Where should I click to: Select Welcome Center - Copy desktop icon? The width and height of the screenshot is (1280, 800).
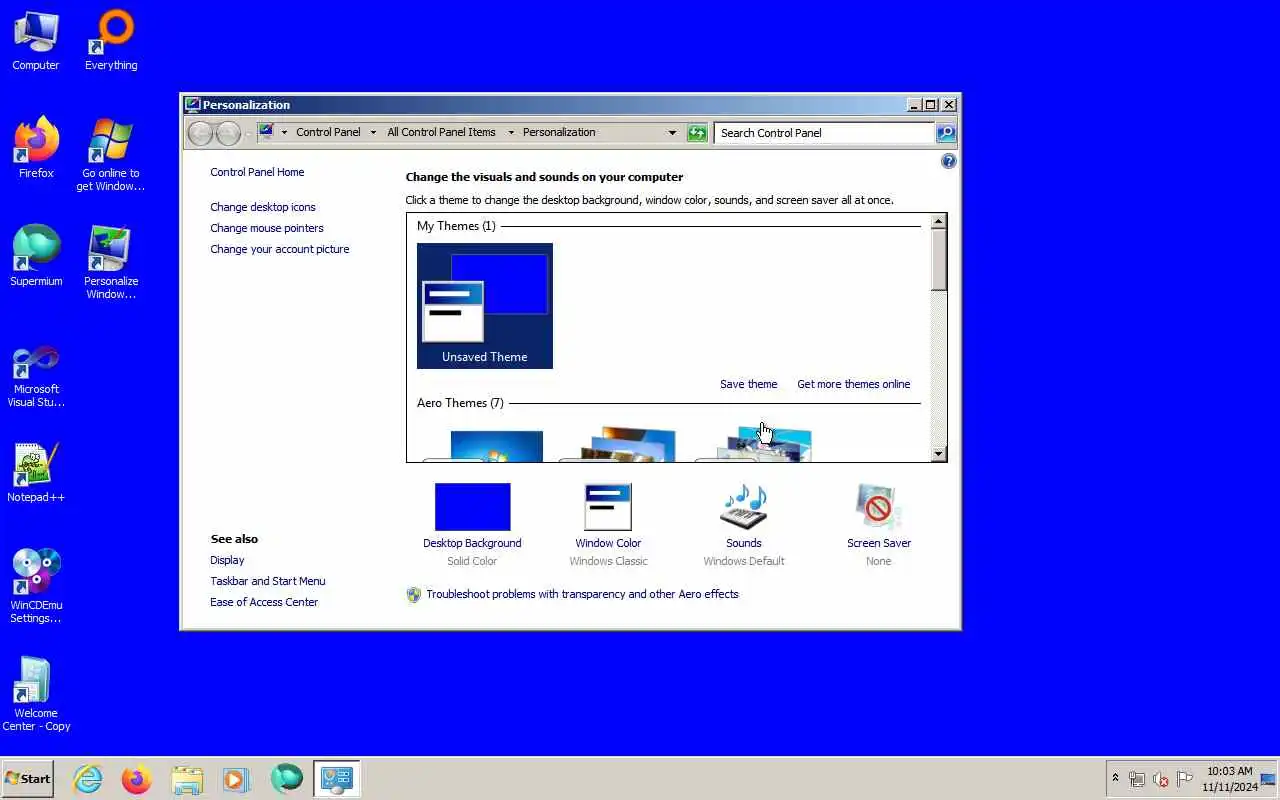pos(36,695)
